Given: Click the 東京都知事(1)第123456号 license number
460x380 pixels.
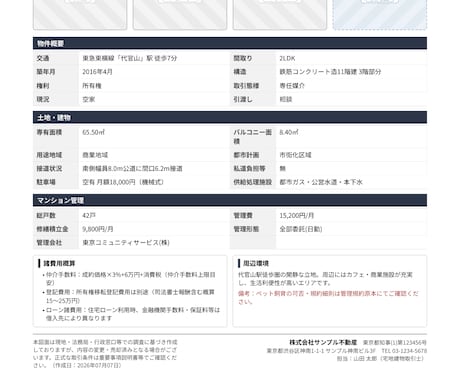Looking at the screenshot, I should click(x=395, y=343).
